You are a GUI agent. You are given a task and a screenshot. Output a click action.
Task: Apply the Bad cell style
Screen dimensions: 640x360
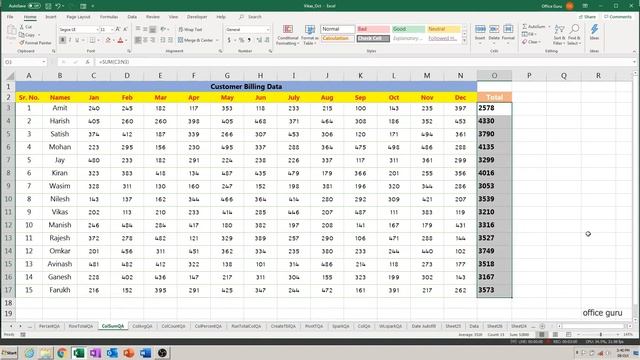[373, 29]
